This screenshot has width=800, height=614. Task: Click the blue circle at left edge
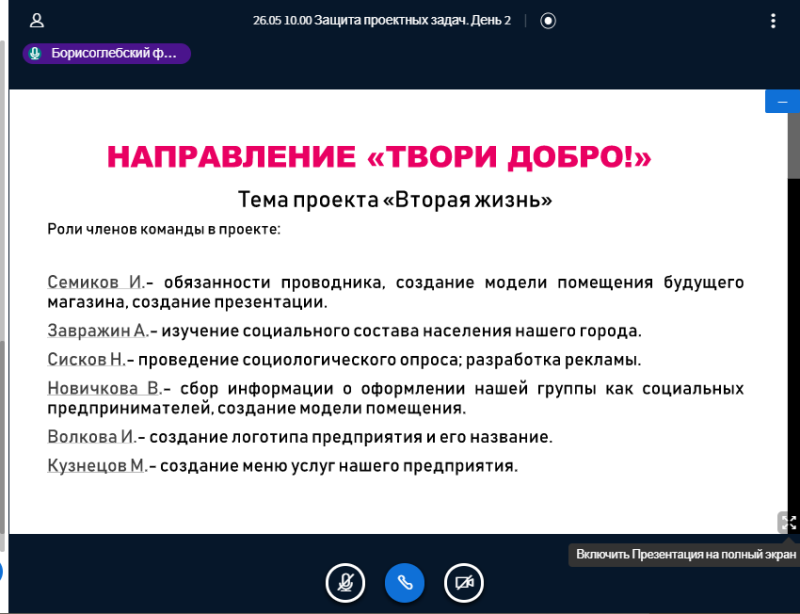[x=1, y=572]
